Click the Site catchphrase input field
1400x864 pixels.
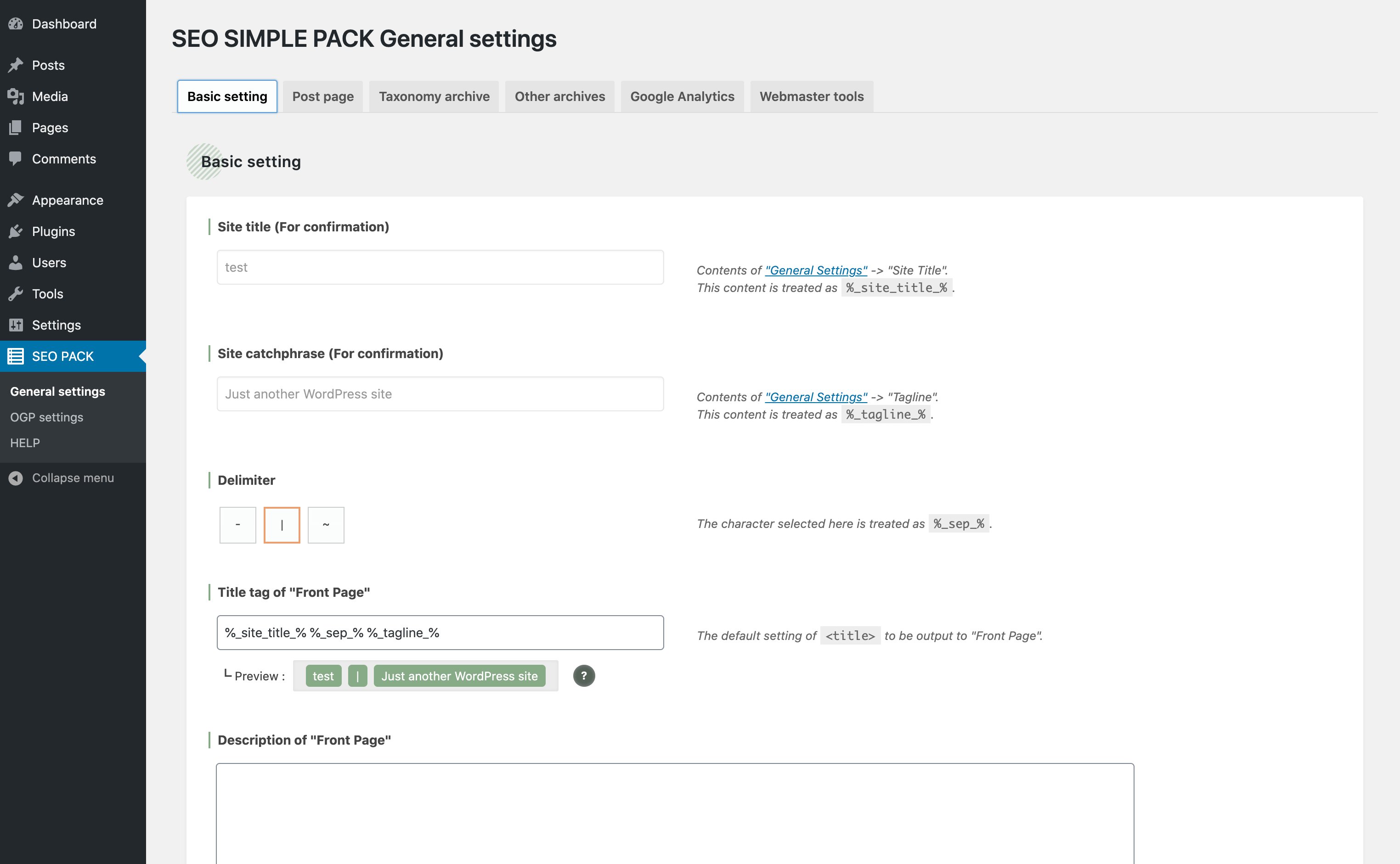(440, 394)
